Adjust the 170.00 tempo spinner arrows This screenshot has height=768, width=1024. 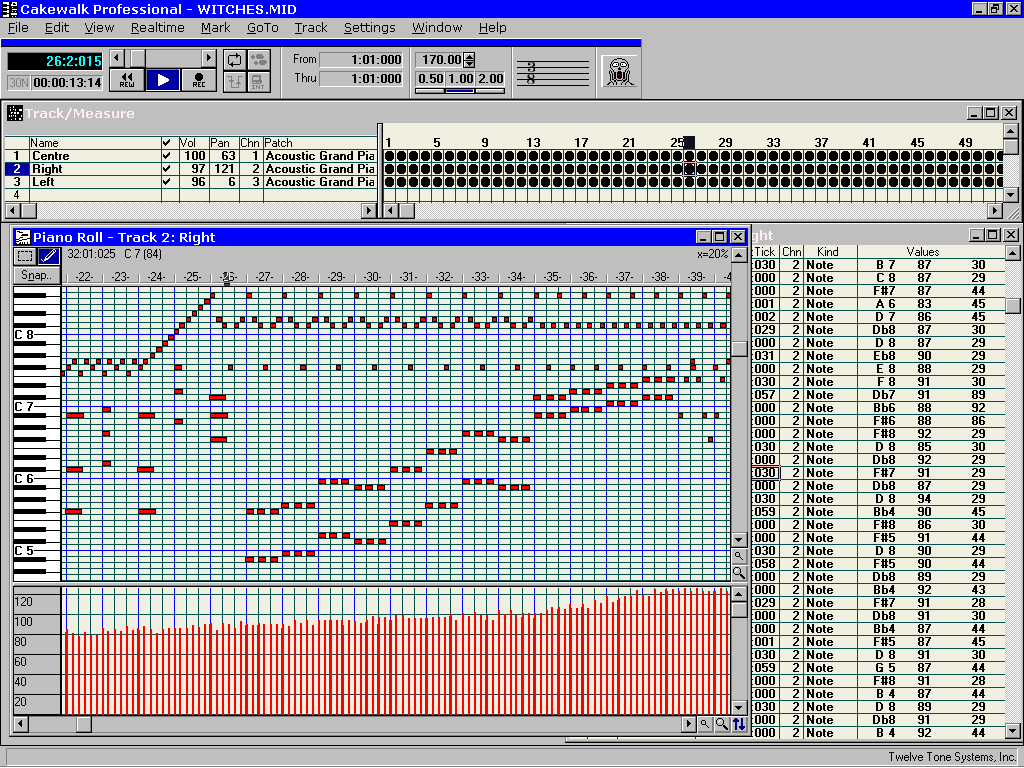469,59
